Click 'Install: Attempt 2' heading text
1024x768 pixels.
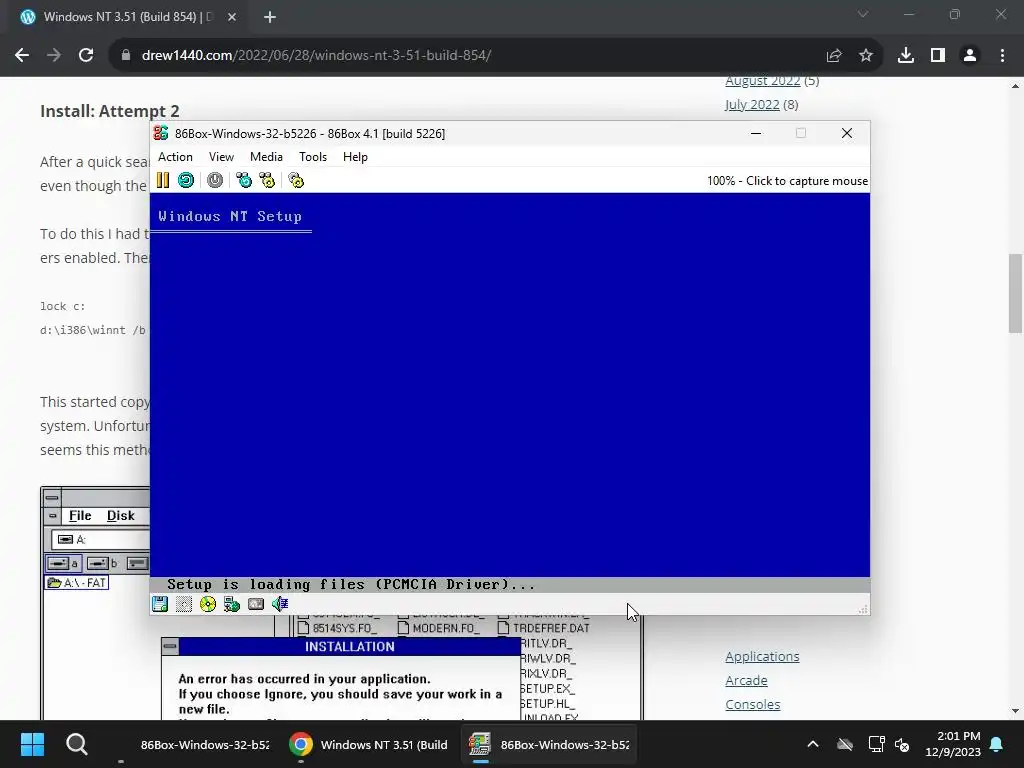[110, 111]
